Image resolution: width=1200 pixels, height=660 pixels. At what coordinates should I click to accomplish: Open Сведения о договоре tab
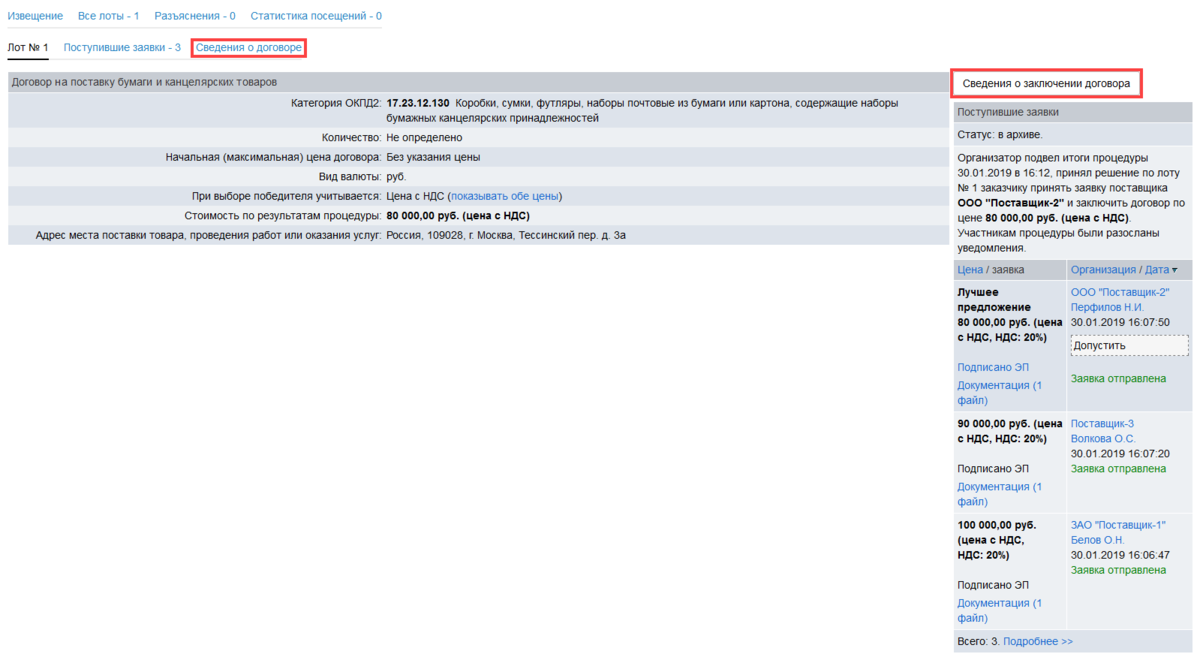point(248,47)
